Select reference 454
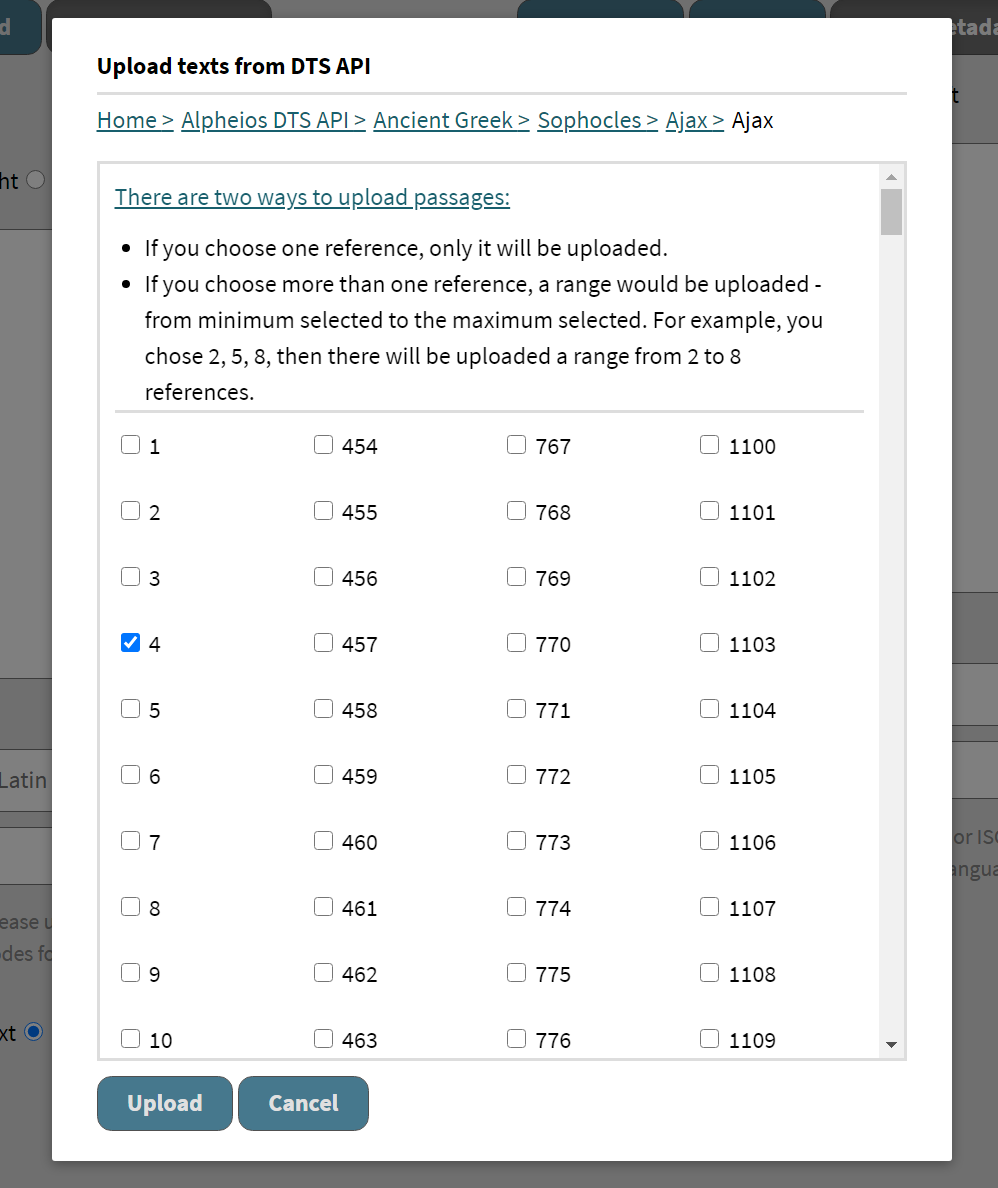Screen dimensions: 998x1188 pyautogui.click(x=323, y=445)
